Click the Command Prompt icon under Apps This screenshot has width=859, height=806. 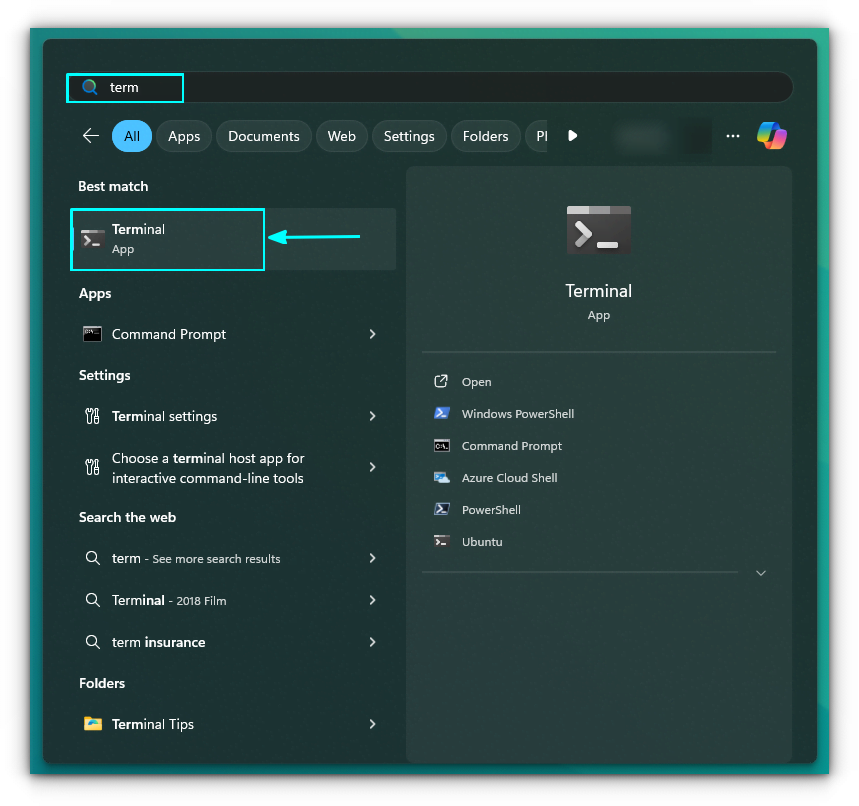pyautogui.click(x=92, y=334)
